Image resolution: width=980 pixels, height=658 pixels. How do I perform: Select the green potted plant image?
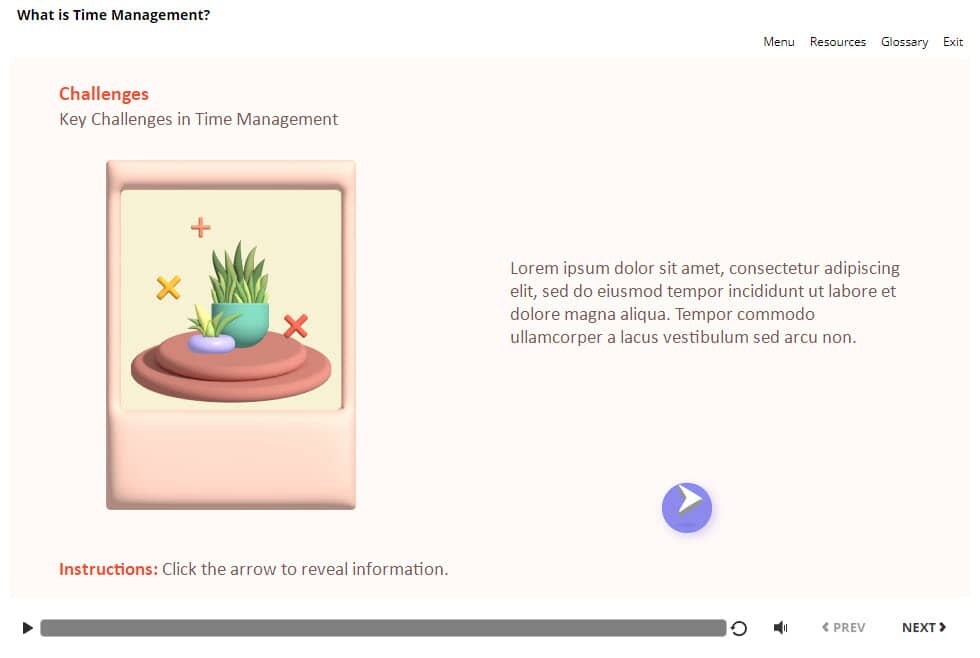pyautogui.click(x=240, y=290)
